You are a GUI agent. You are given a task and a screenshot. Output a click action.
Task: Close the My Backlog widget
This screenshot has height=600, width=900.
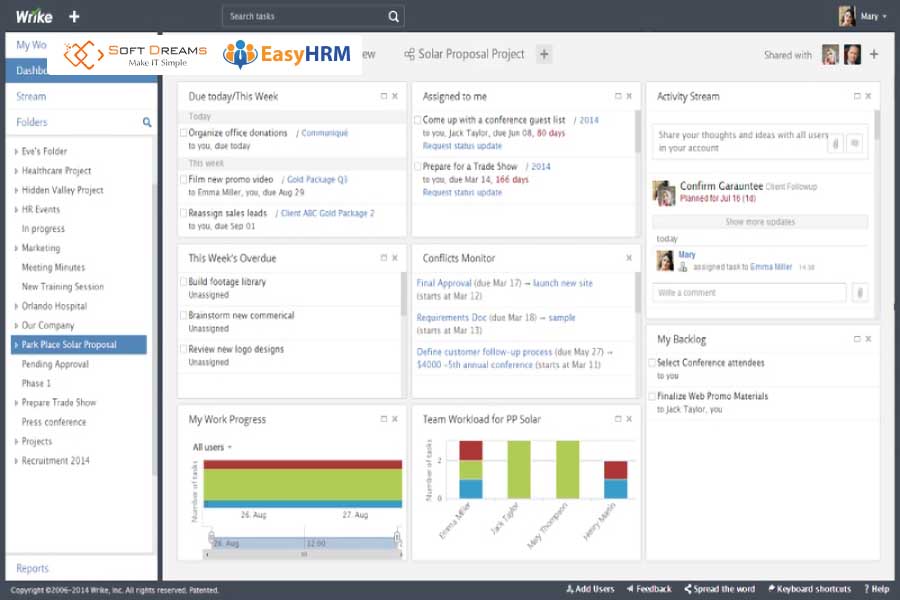click(868, 339)
